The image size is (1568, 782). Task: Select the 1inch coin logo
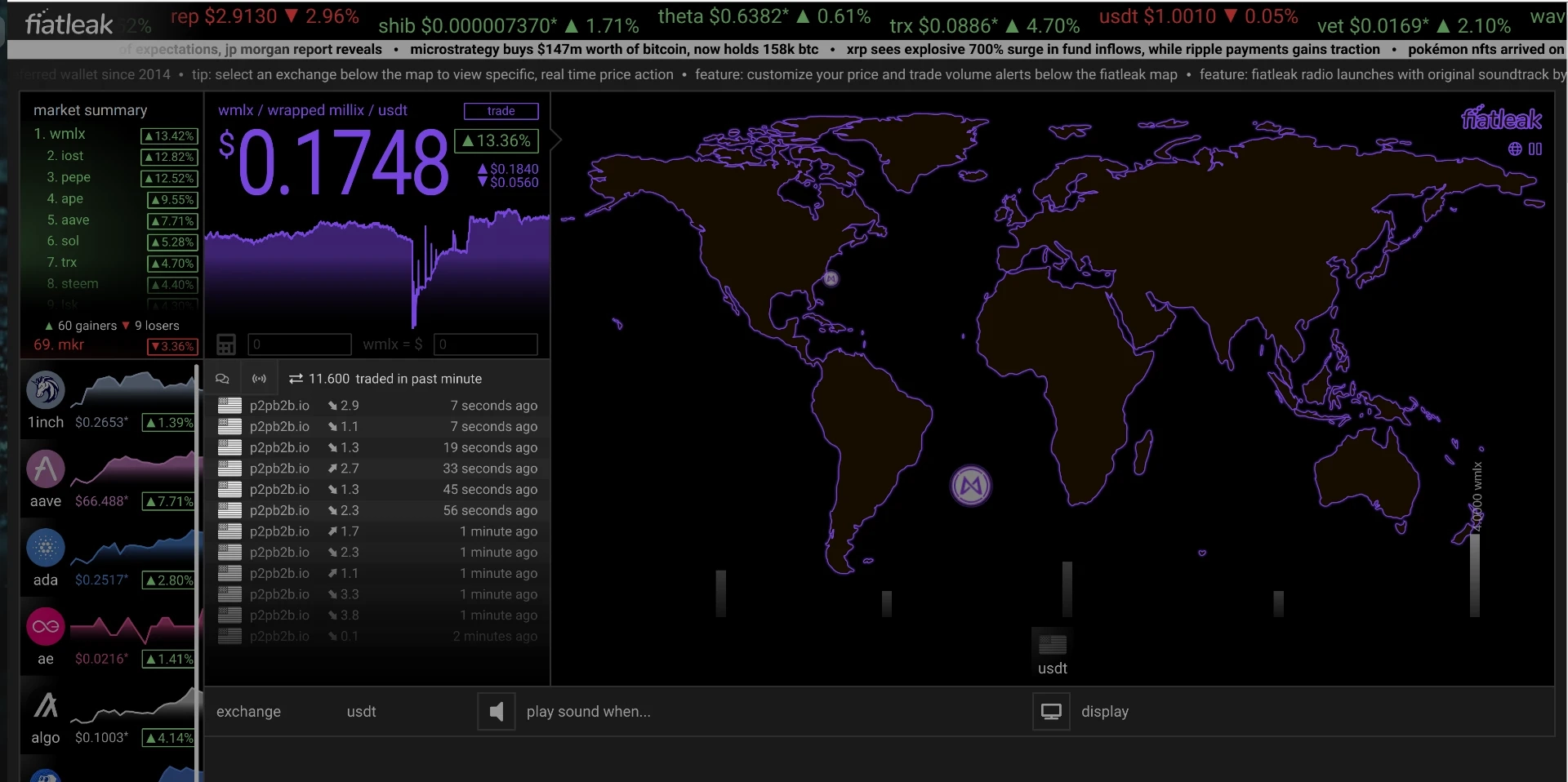click(46, 389)
